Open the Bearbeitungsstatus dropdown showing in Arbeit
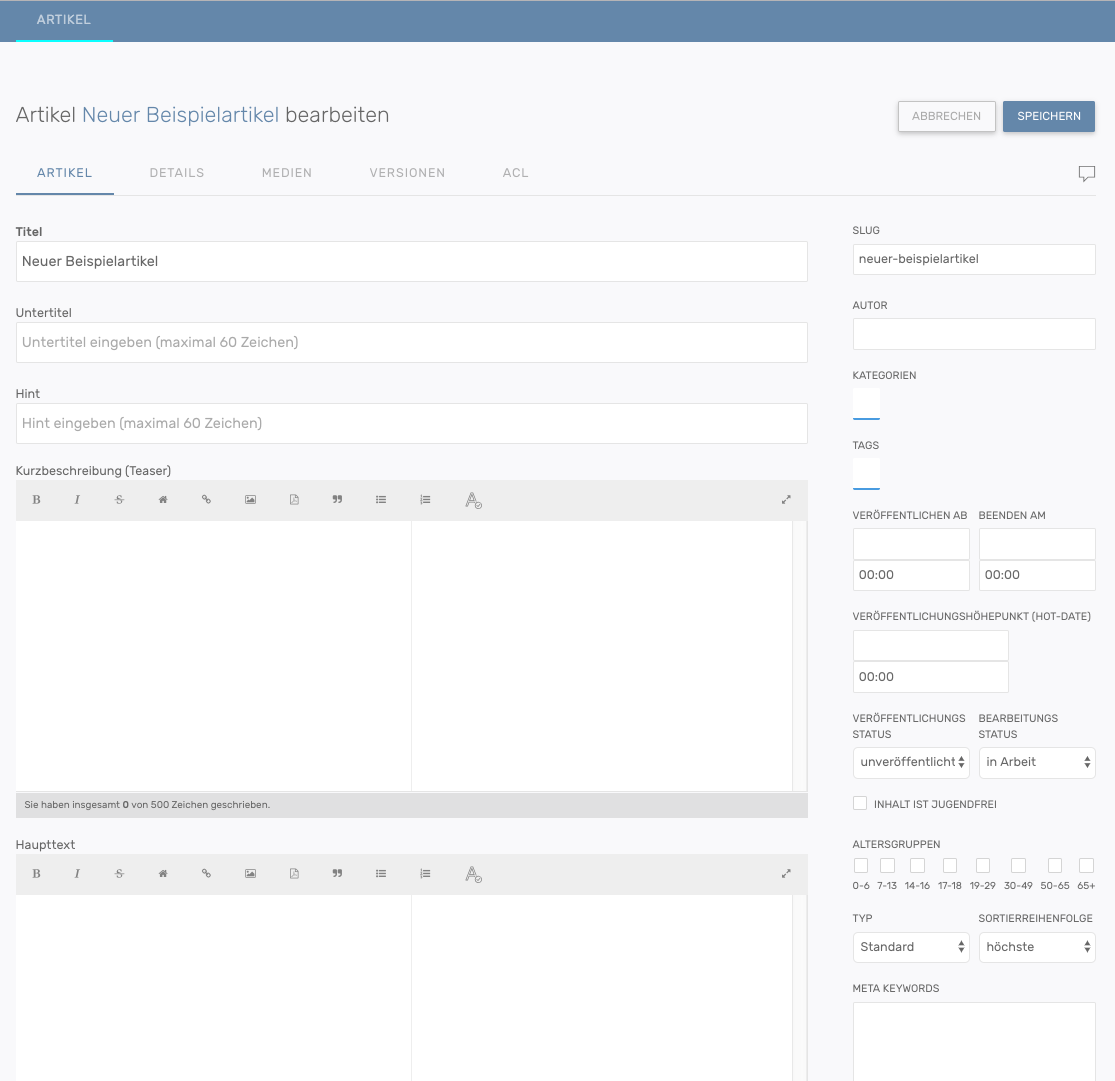Image resolution: width=1115 pixels, height=1081 pixels. pos(1037,762)
